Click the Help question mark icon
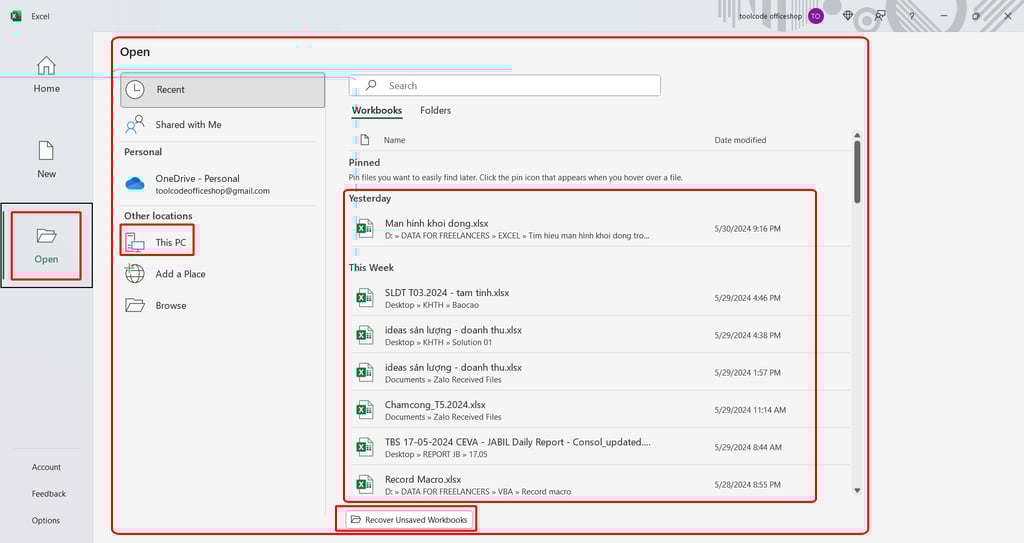 tap(912, 16)
